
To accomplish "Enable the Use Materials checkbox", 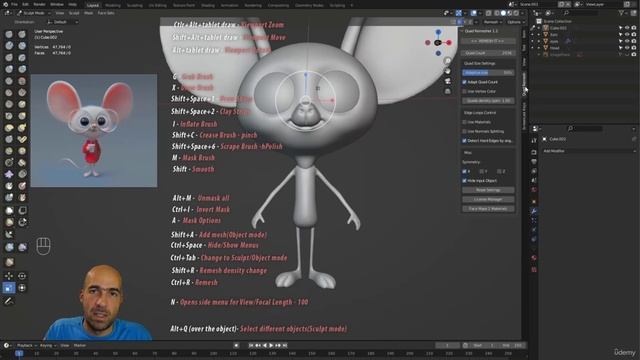I will pos(464,122).
